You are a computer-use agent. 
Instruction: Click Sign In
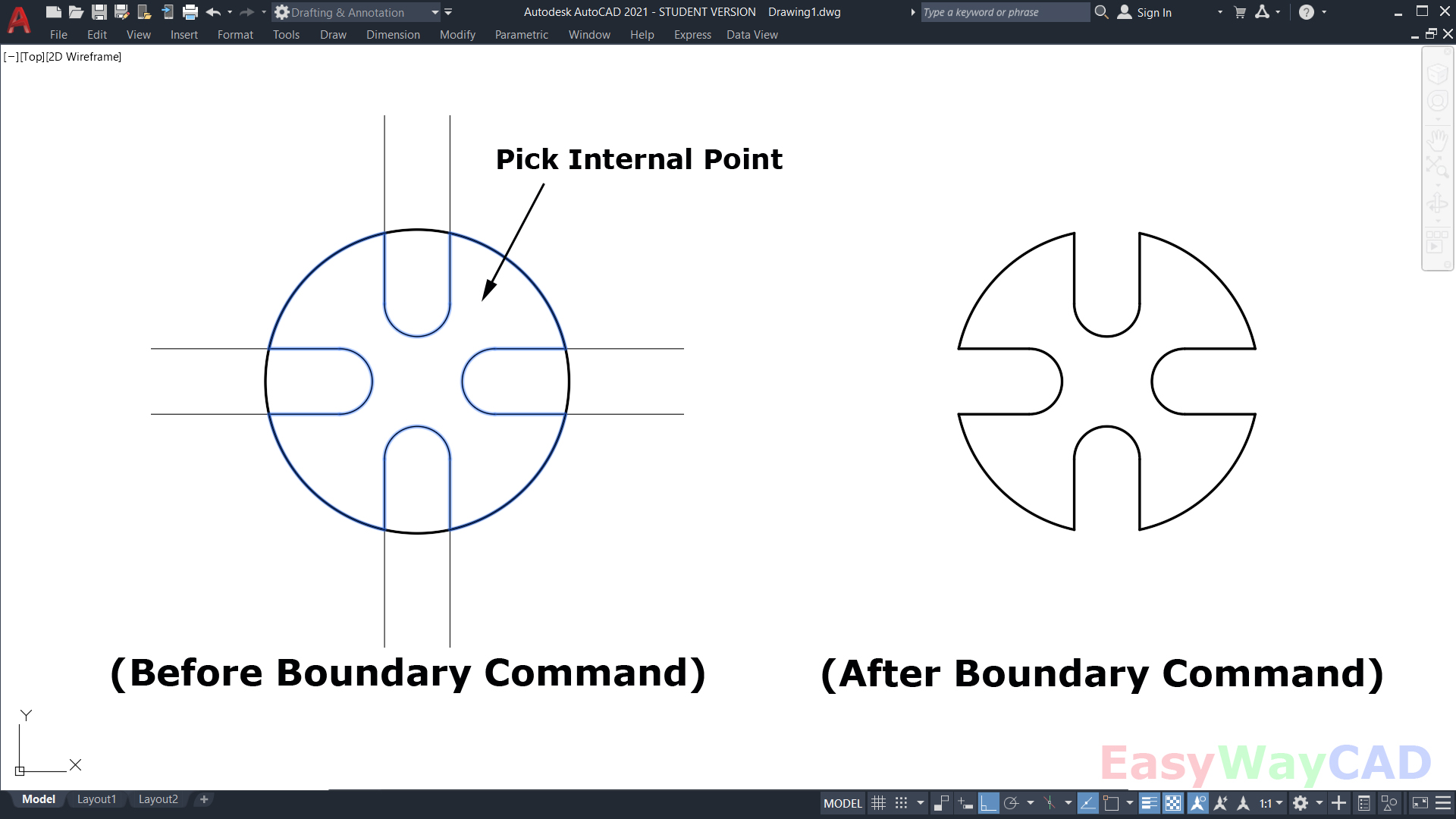(1153, 12)
